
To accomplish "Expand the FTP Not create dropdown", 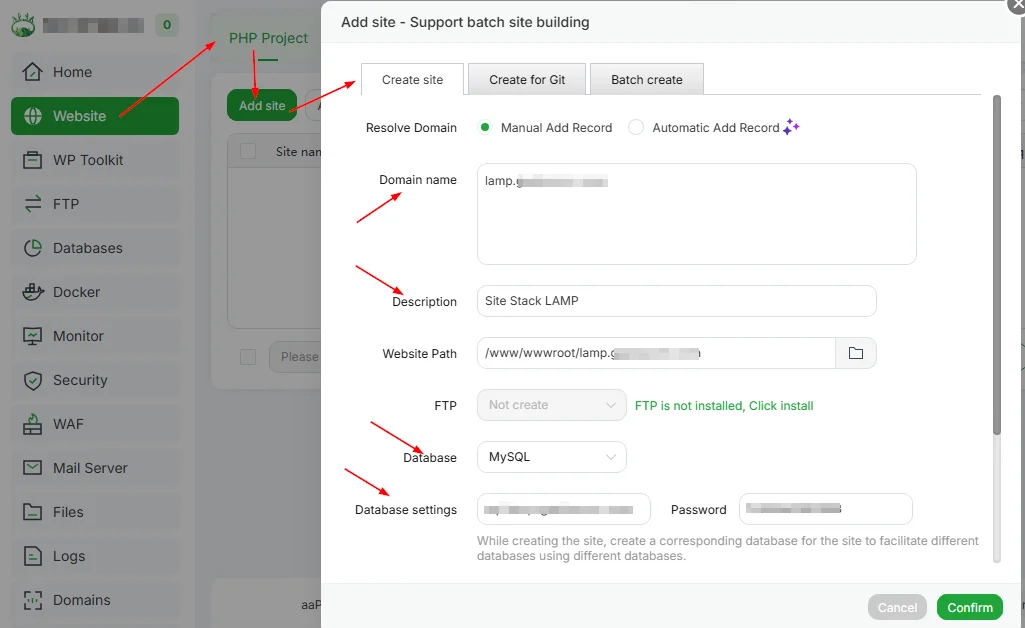I will [552, 405].
